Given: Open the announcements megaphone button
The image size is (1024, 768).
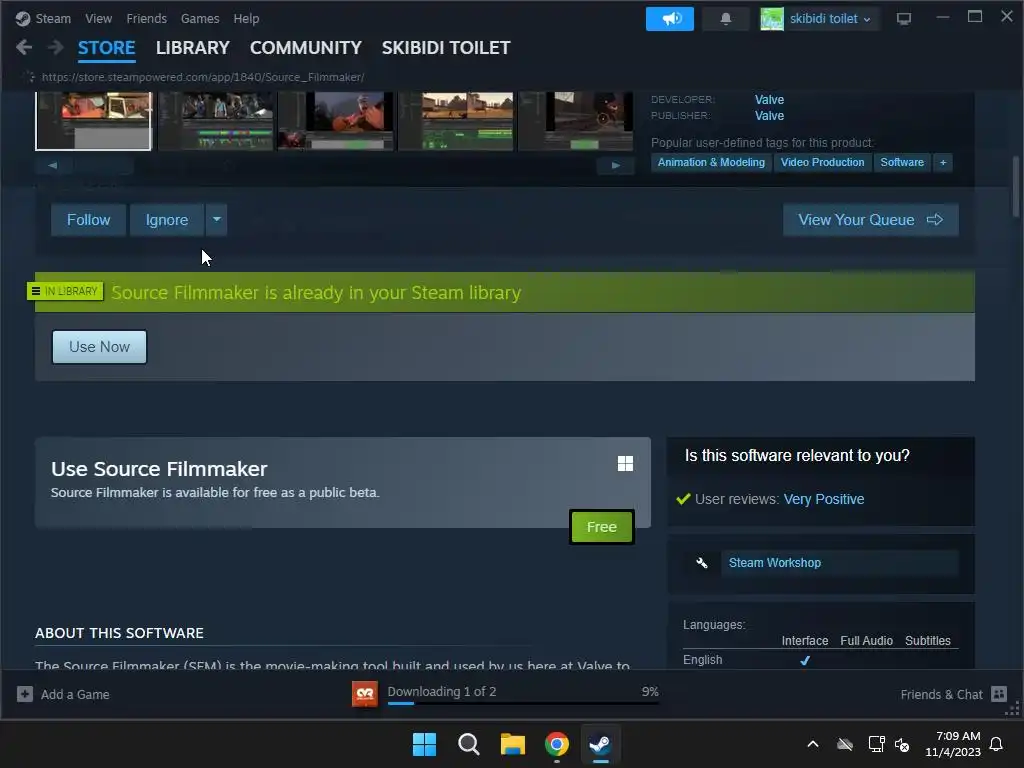Looking at the screenshot, I should [669, 19].
